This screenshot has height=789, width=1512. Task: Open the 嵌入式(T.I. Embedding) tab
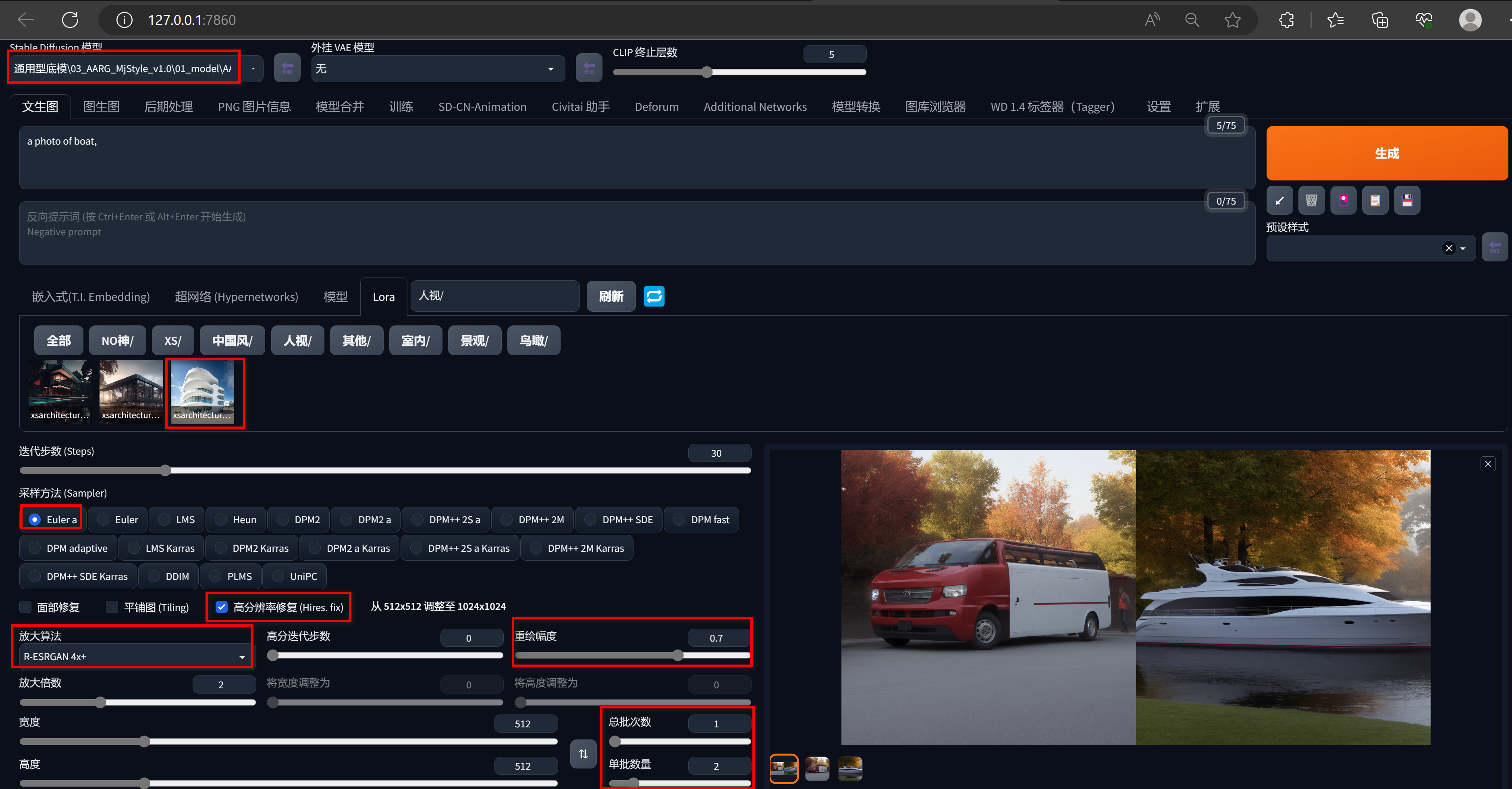(x=90, y=297)
